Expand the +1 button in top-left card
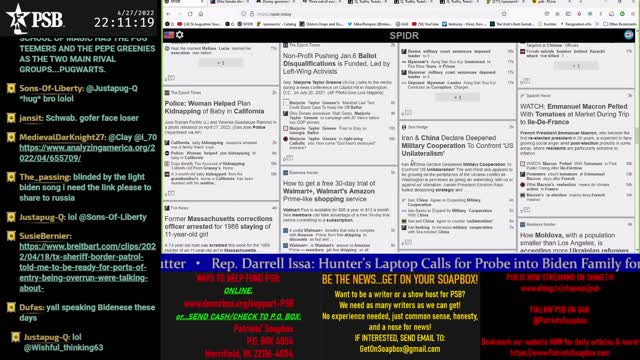Screen dimensions: 640x360 220,63
